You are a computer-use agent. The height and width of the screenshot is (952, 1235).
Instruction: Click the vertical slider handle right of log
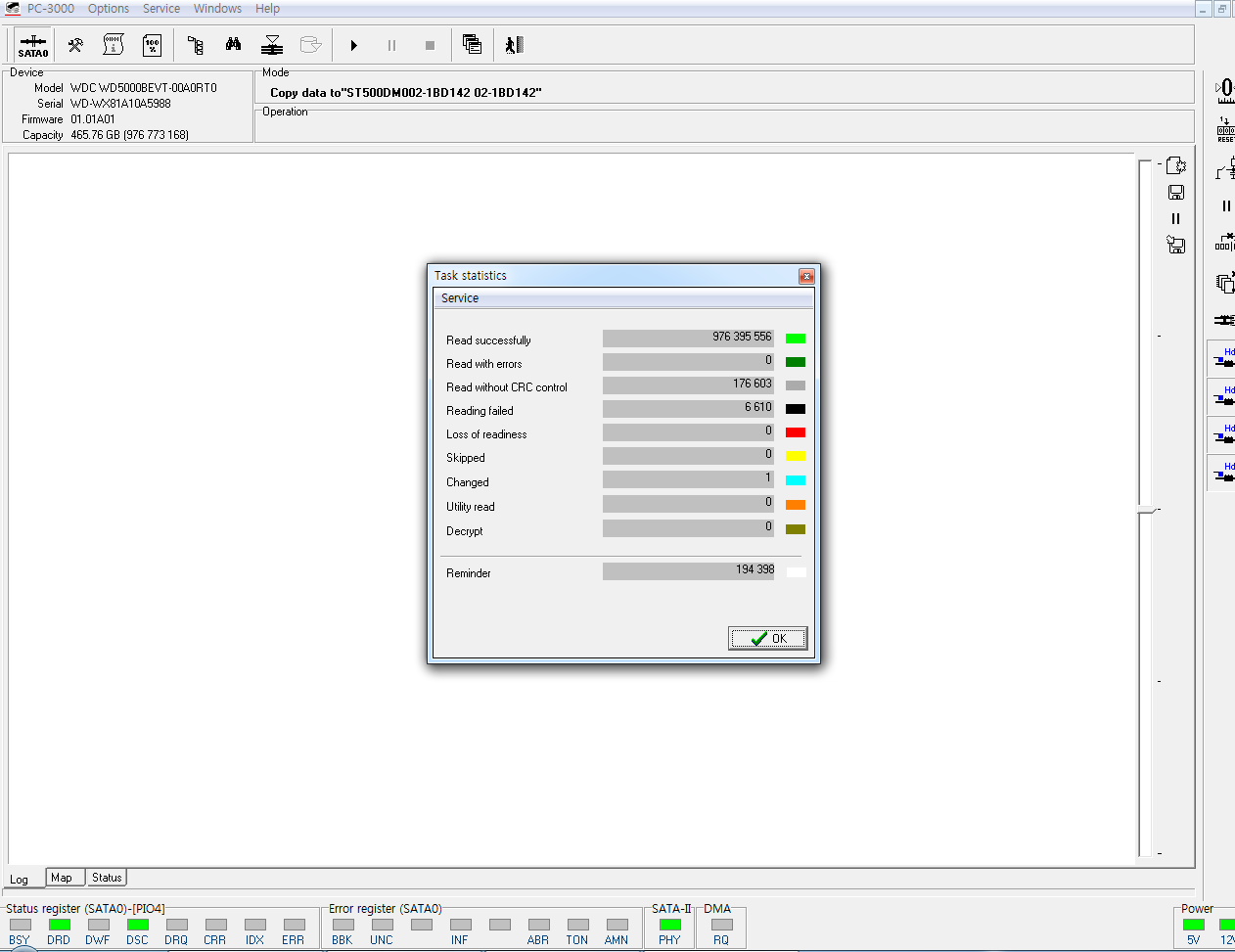click(1147, 510)
